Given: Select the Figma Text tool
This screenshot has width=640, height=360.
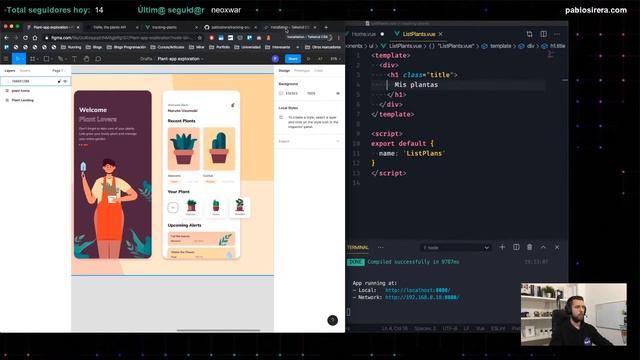Looking at the screenshot, I should (74, 59).
